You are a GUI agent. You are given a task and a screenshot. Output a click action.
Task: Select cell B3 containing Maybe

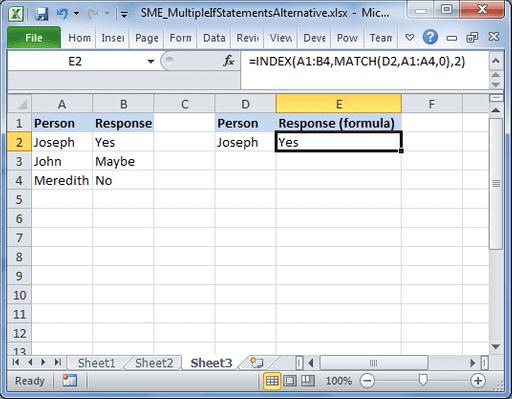pos(123,161)
